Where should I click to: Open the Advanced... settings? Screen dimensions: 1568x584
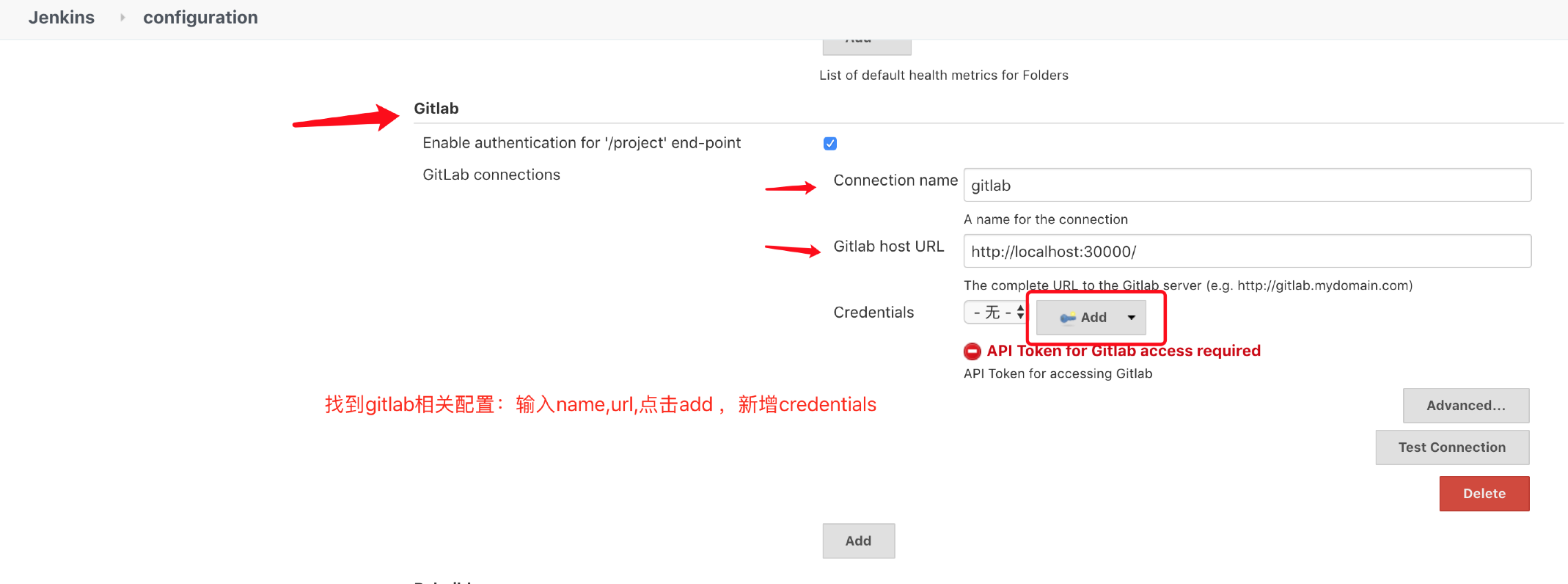[1466, 406]
